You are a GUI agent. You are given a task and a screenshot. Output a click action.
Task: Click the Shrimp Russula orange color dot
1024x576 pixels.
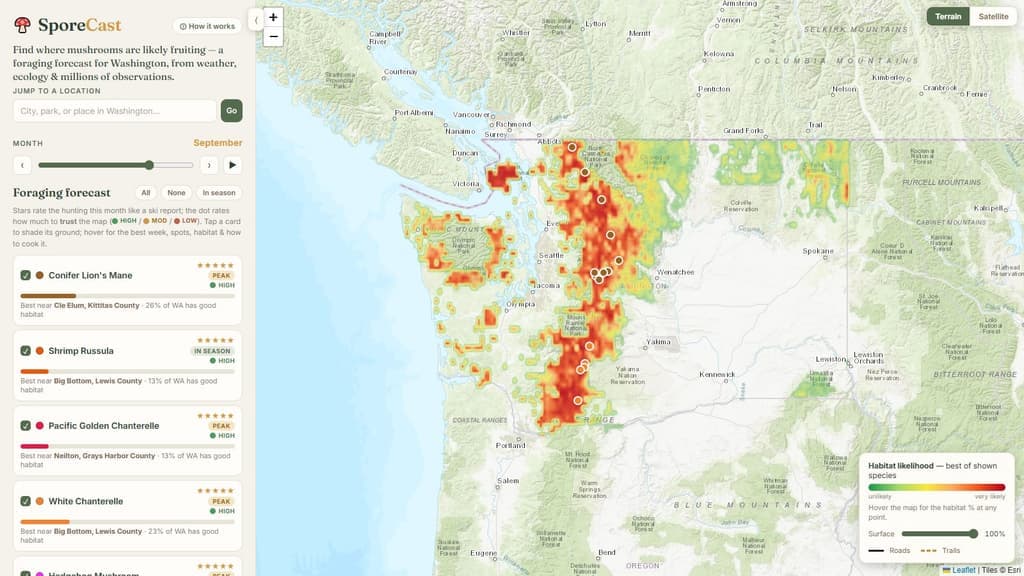pyautogui.click(x=40, y=351)
